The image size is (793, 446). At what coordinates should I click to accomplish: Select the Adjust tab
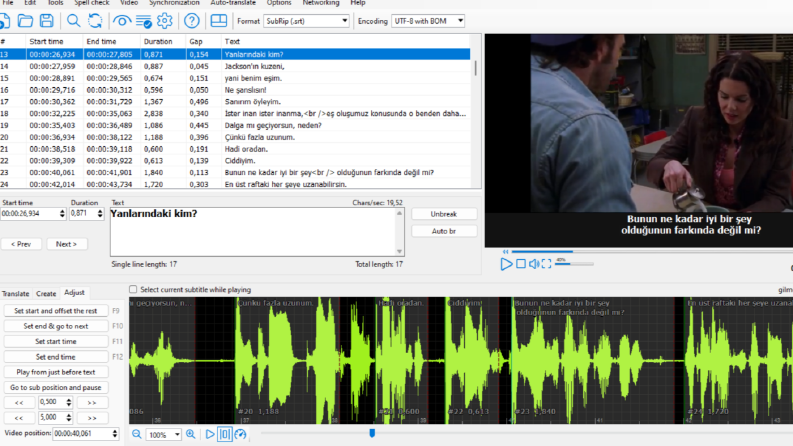74,293
